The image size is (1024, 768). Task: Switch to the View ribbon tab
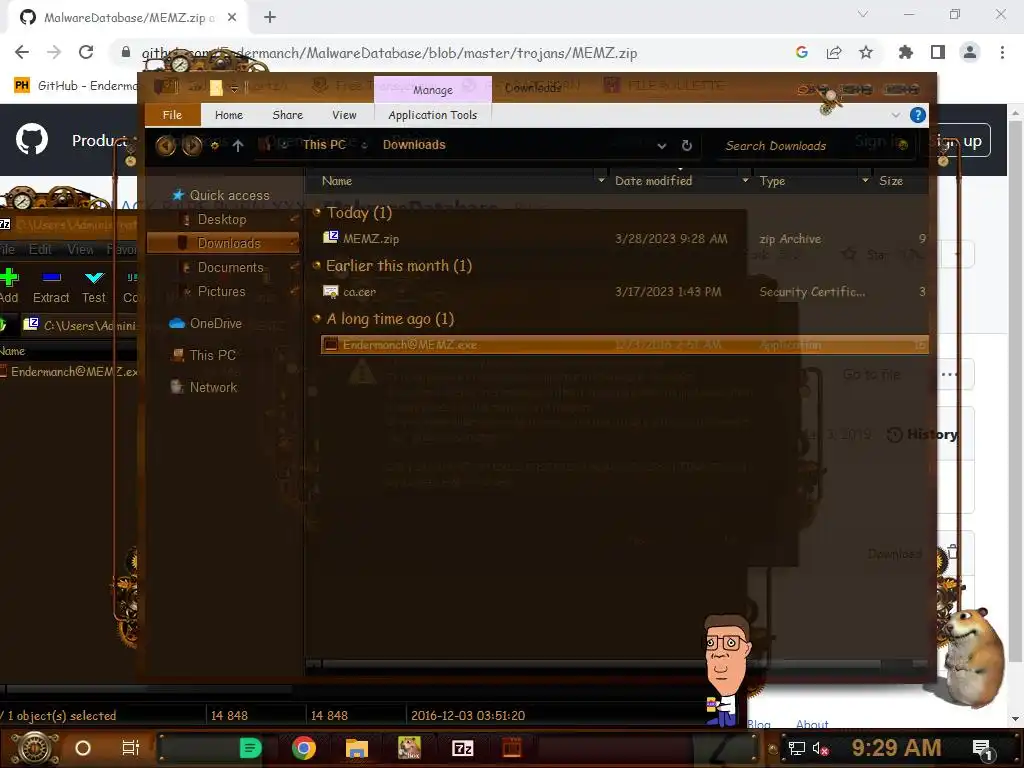pyautogui.click(x=344, y=115)
